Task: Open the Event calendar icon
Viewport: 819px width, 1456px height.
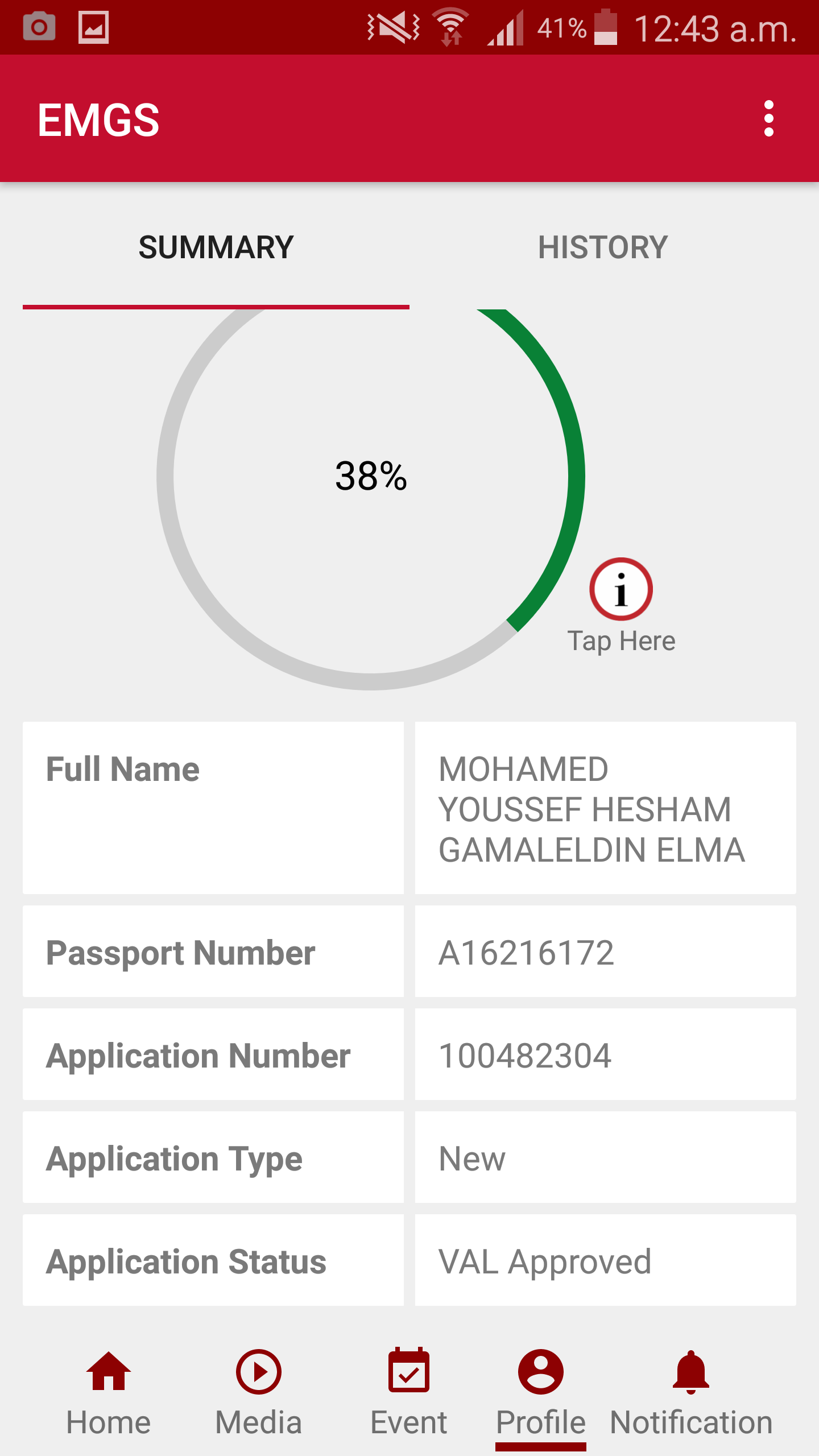Action: pos(408,1372)
